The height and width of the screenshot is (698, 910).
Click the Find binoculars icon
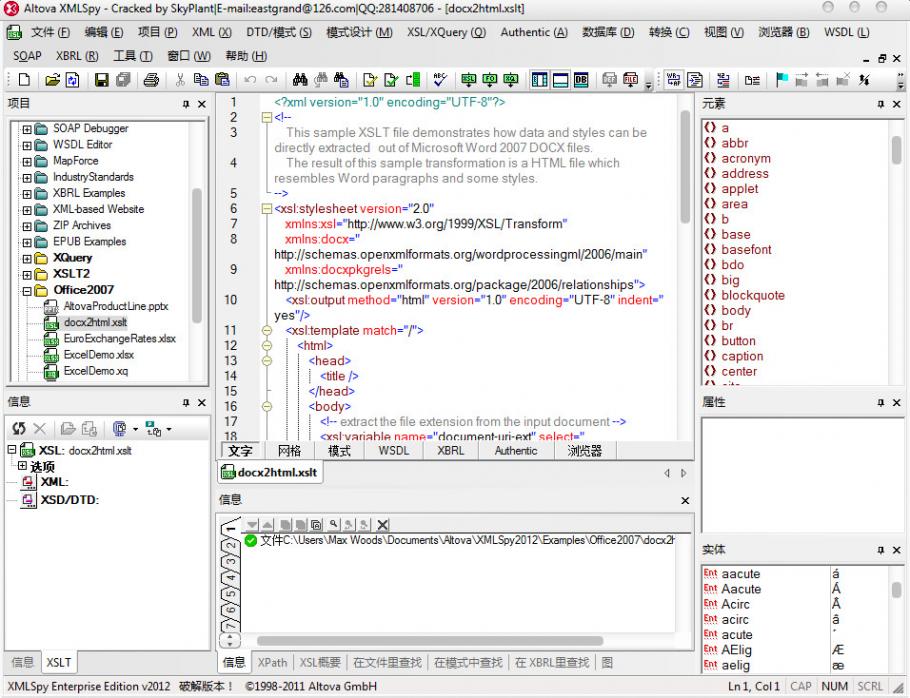coord(299,80)
